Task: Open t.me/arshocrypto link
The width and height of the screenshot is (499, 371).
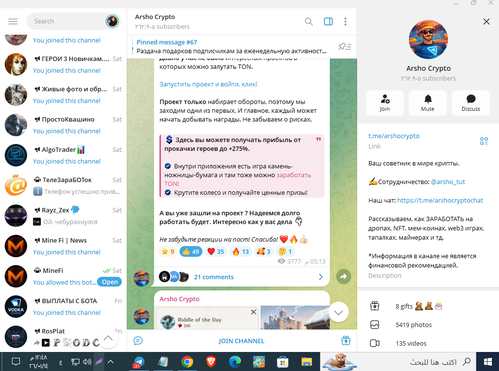Action: [x=394, y=136]
